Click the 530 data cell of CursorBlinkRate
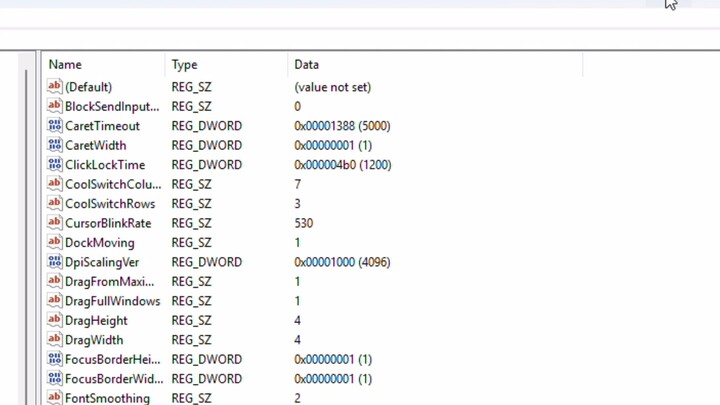The image size is (720, 405). coord(304,223)
